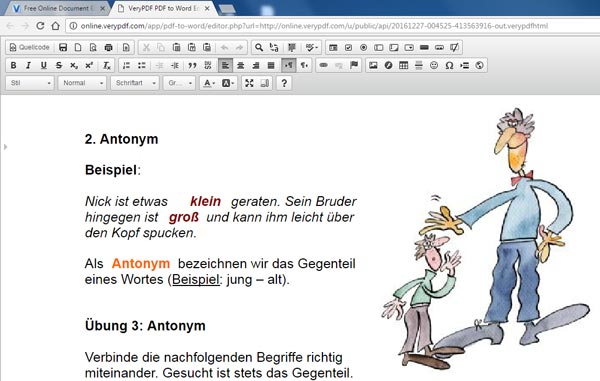Align text right

tap(256, 65)
